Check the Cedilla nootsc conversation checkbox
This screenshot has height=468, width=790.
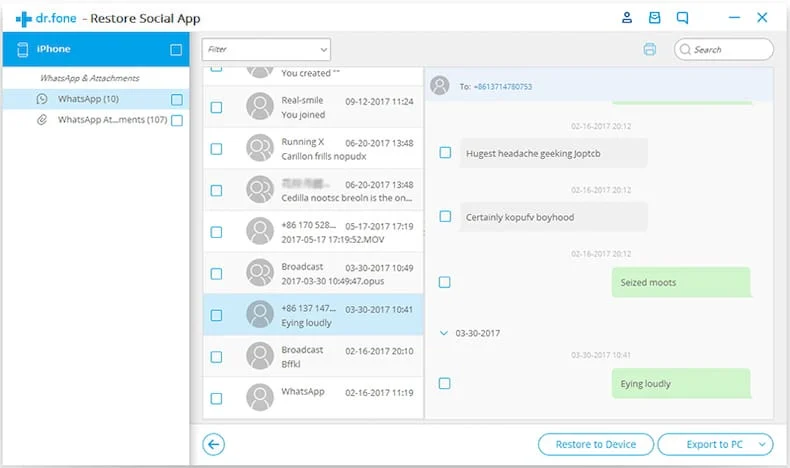[x=216, y=190]
